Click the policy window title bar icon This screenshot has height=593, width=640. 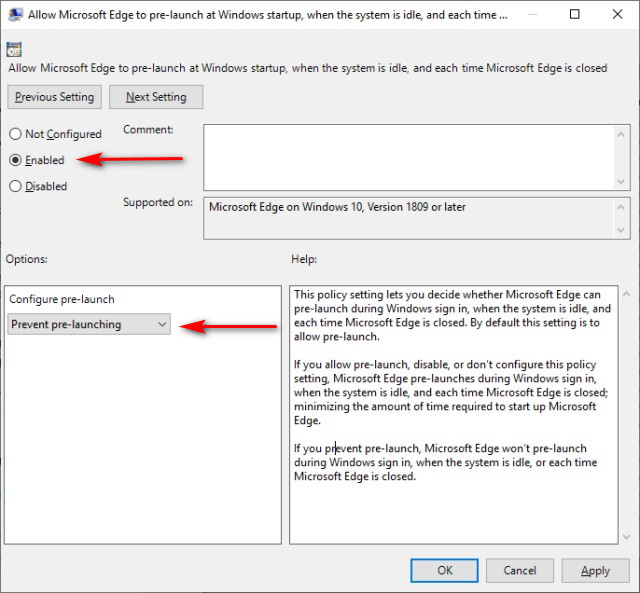(x=15, y=15)
